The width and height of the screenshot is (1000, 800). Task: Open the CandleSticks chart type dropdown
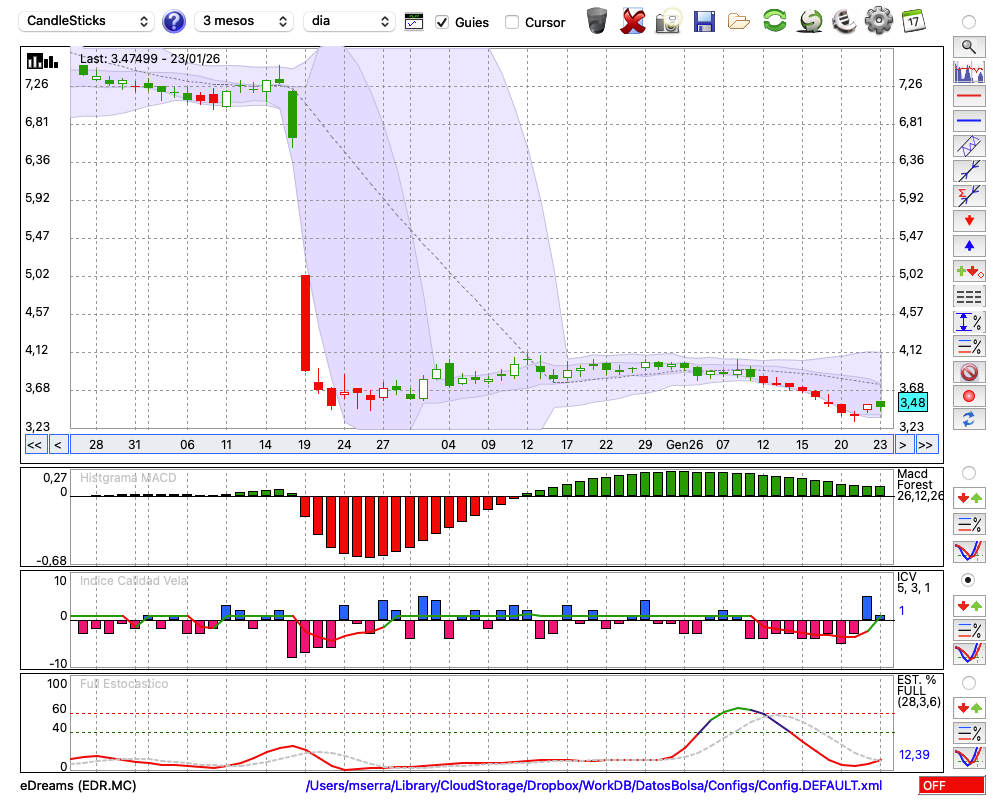(x=87, y=21)
